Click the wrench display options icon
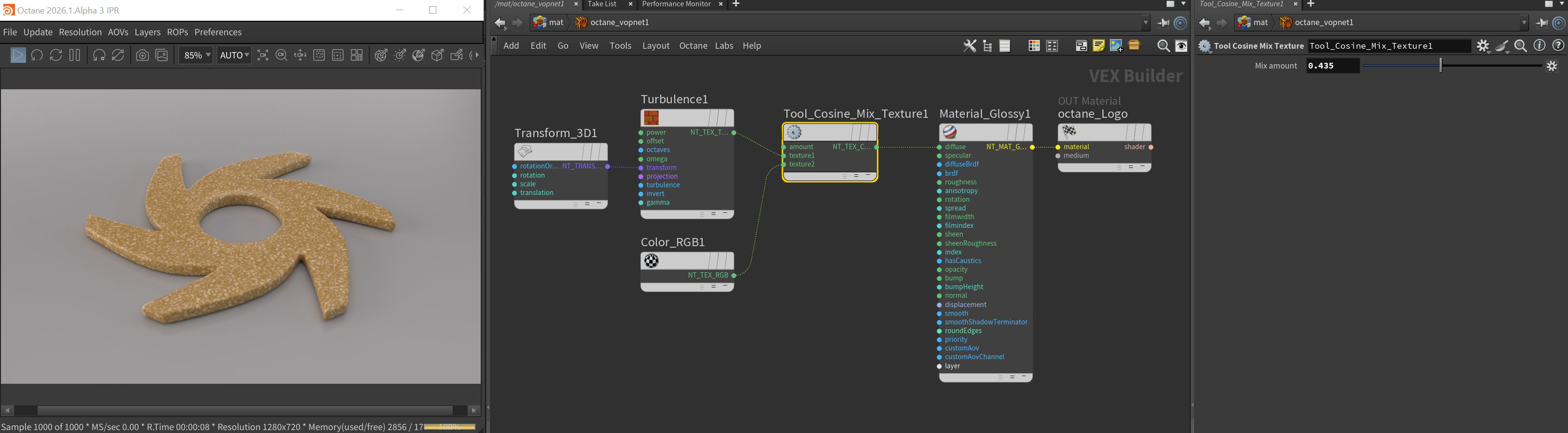Viewport: 1568px width, 433px height. tap(970, 46)
